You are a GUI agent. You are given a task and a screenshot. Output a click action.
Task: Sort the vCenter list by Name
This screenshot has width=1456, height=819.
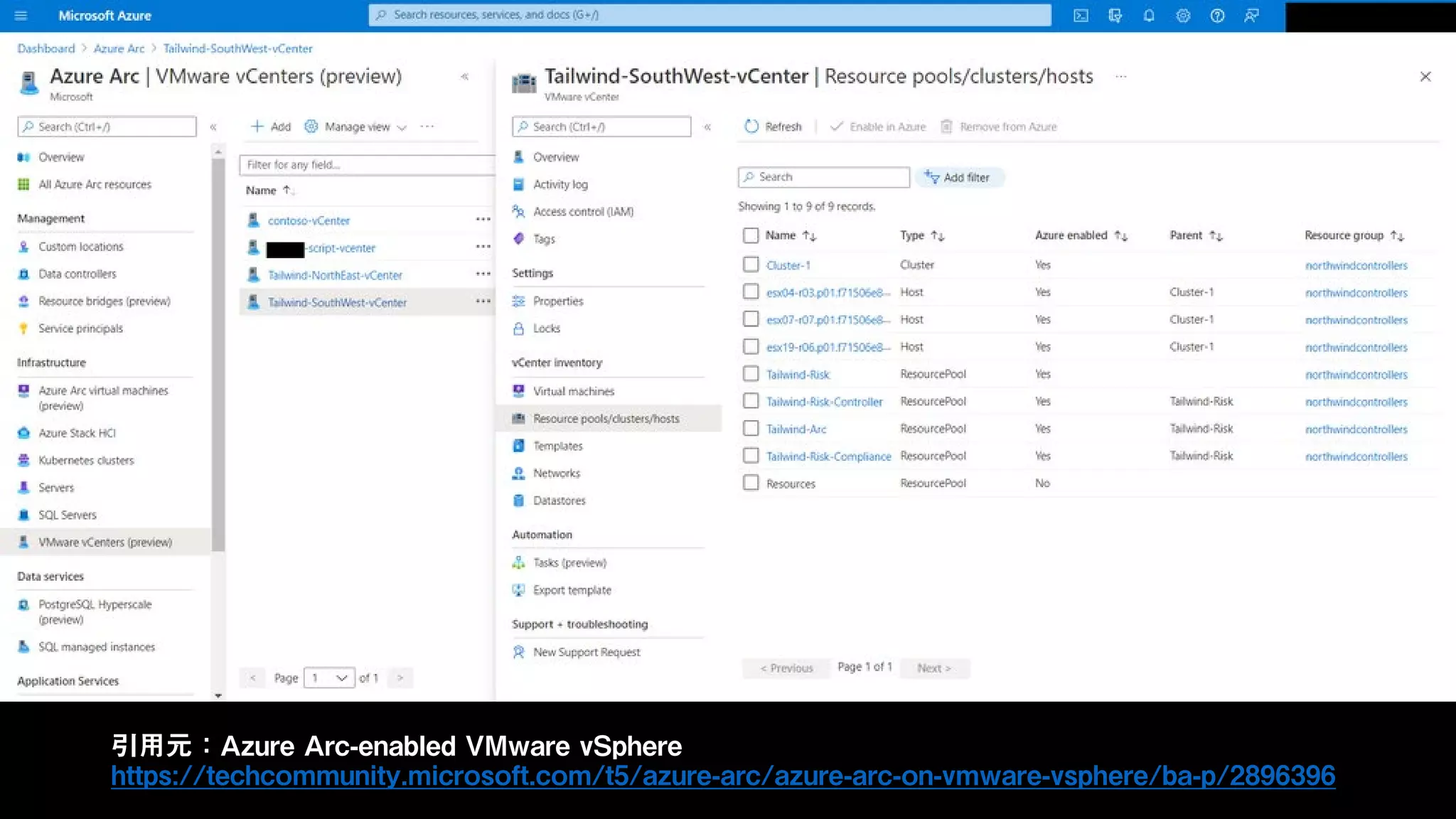269,191
